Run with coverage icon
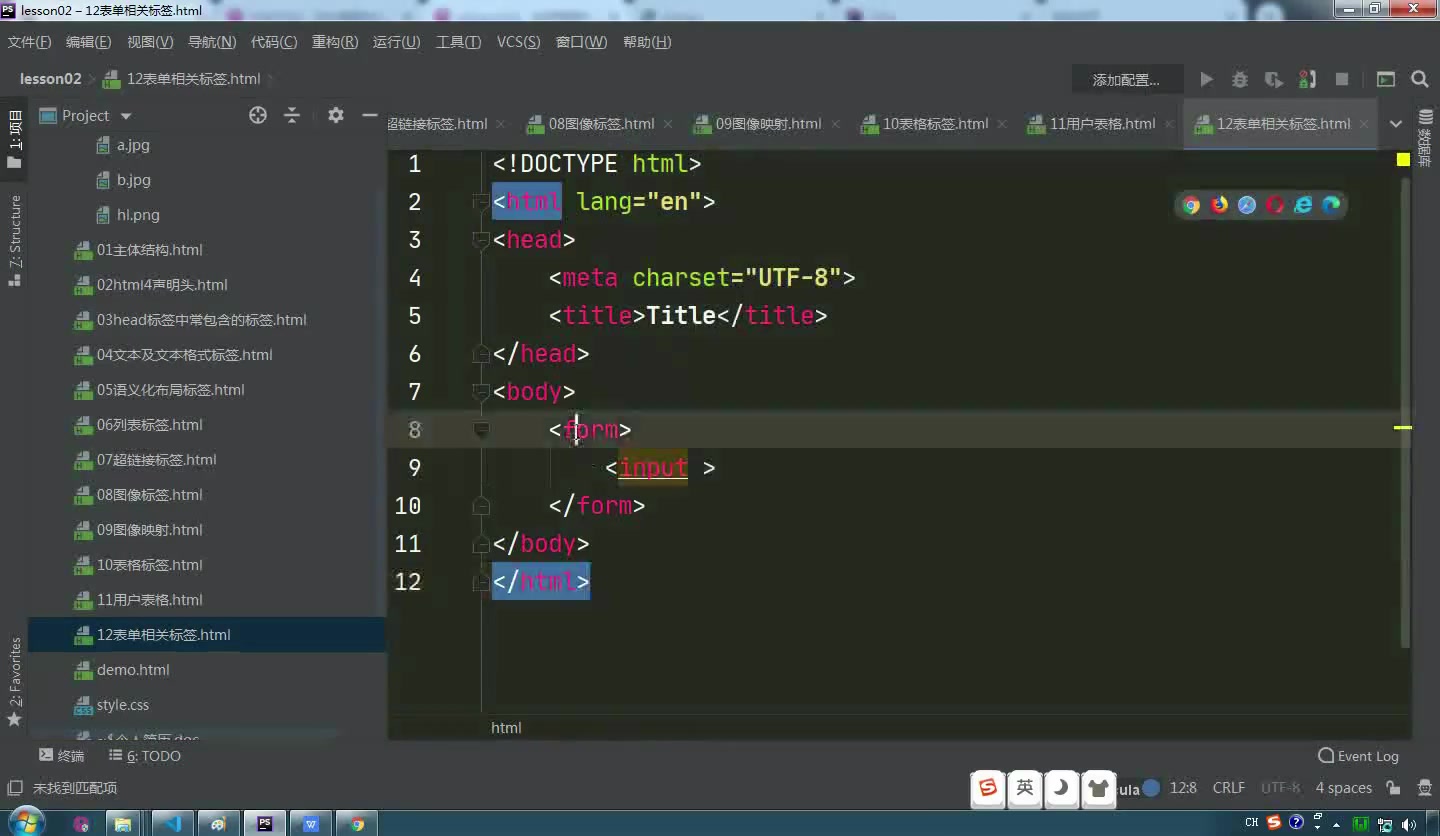1440x836 pixels. (x=1273, y=79)
